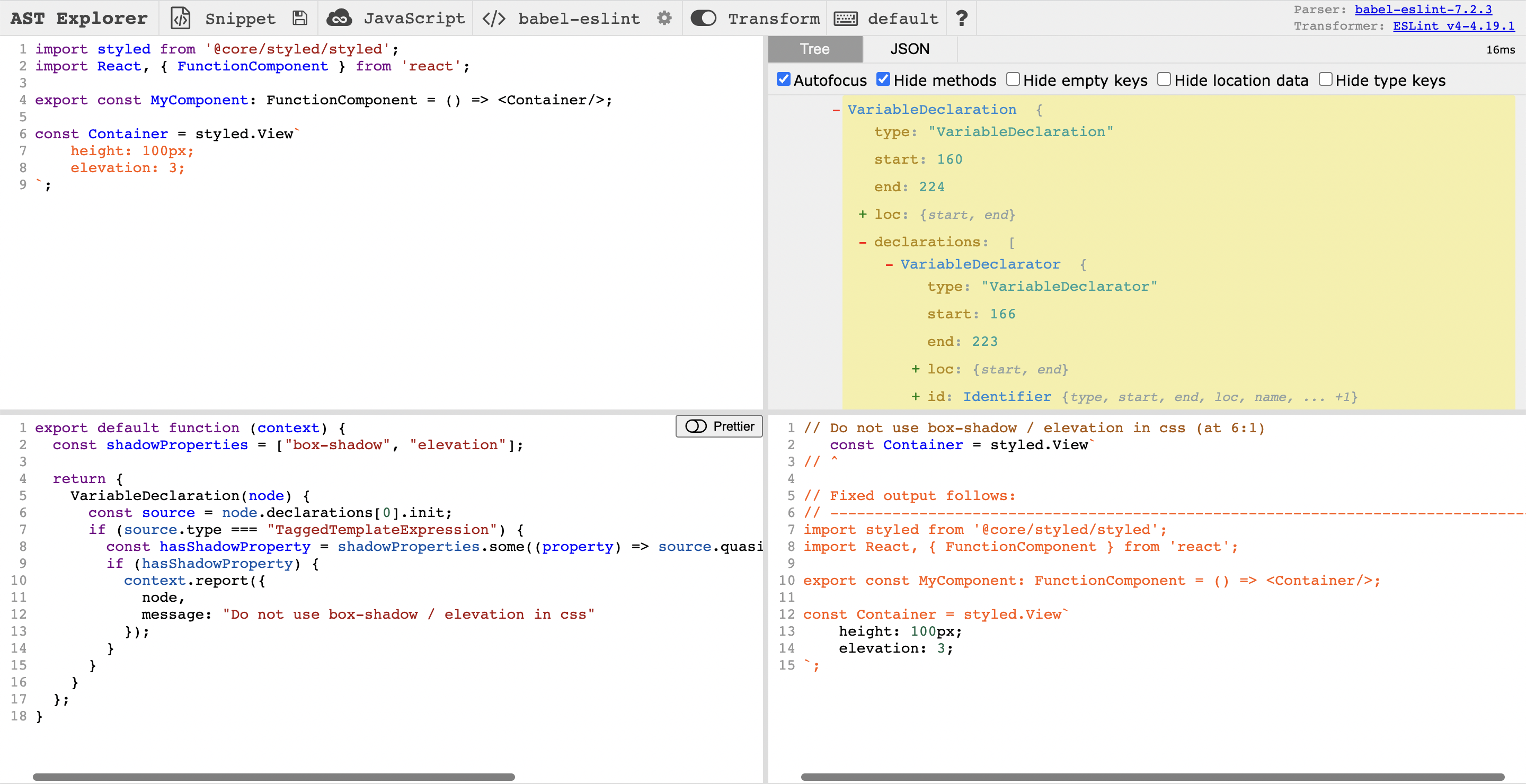Click the cloud JavaScript language icon
The height and width of the screenshot is (784, 1526).
click(x=339, y=19)
